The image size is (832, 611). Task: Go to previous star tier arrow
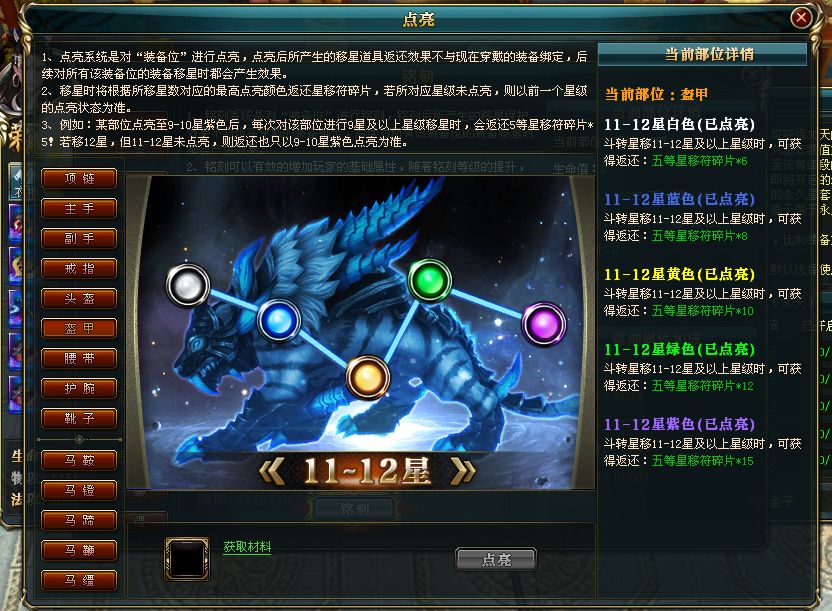(272, 471)
